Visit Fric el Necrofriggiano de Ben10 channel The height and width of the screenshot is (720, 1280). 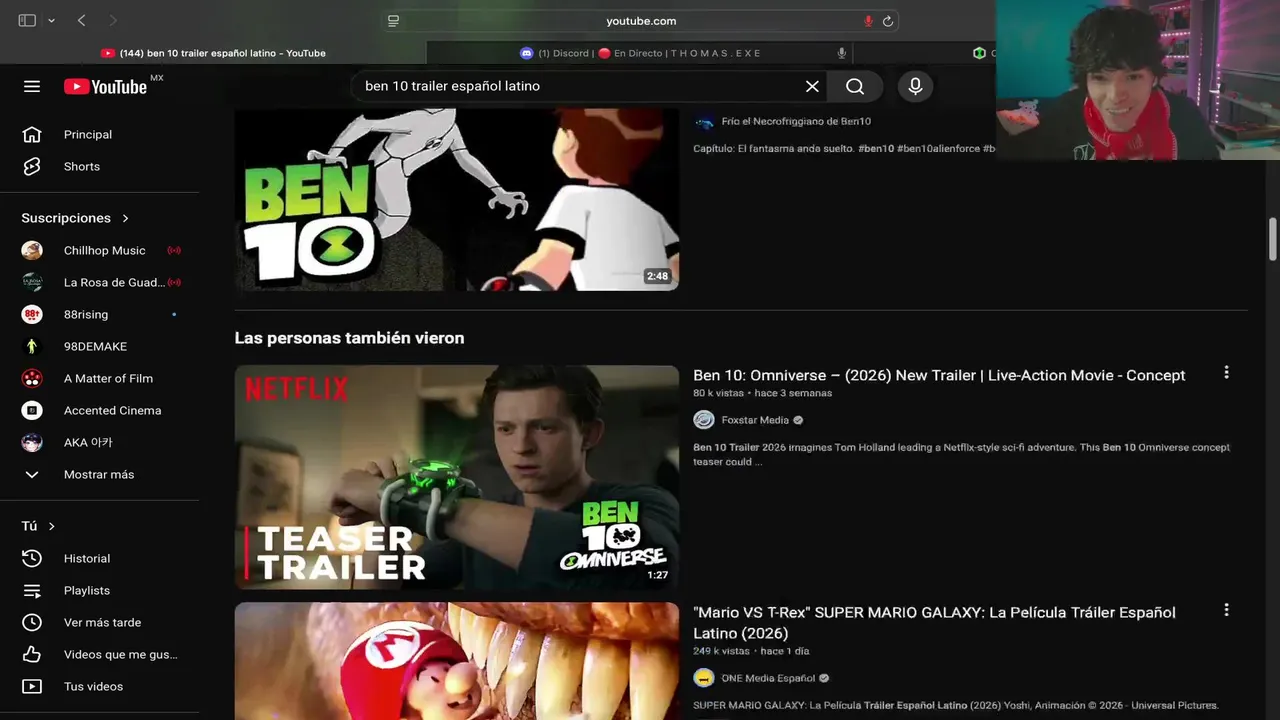tap(796, 121)
